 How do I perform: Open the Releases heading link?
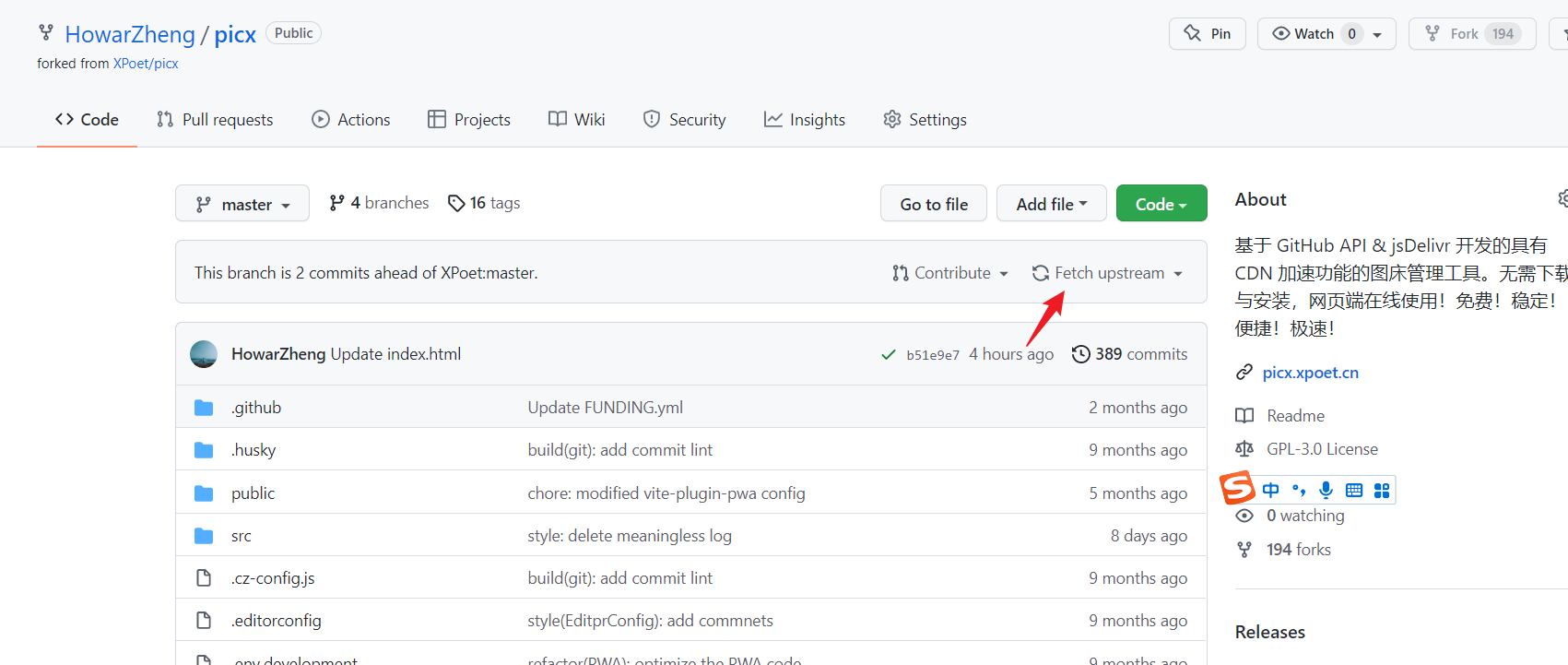1270,632
